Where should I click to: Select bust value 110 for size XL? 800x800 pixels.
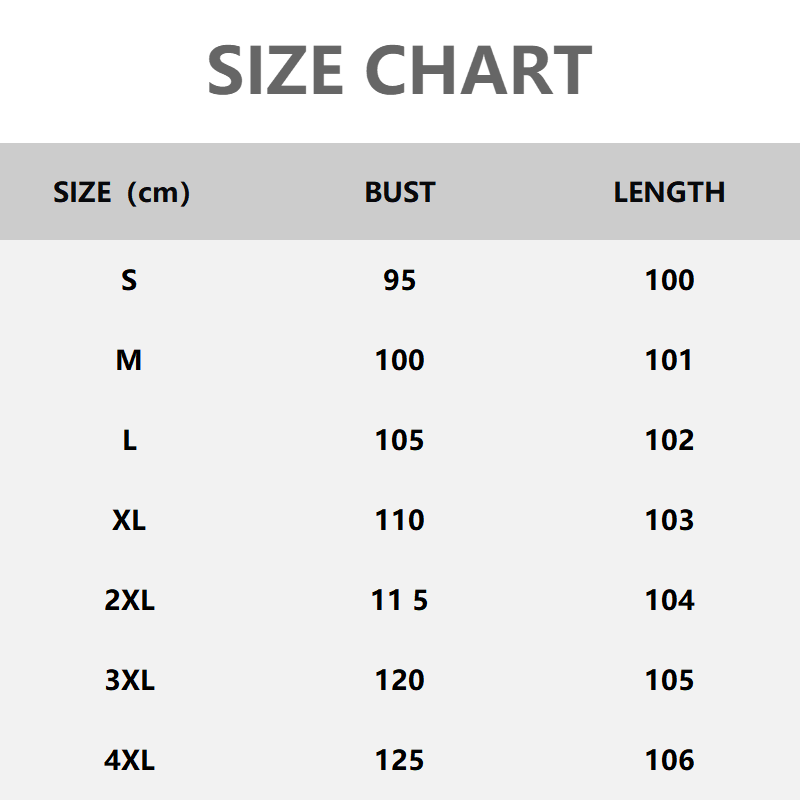399,520
